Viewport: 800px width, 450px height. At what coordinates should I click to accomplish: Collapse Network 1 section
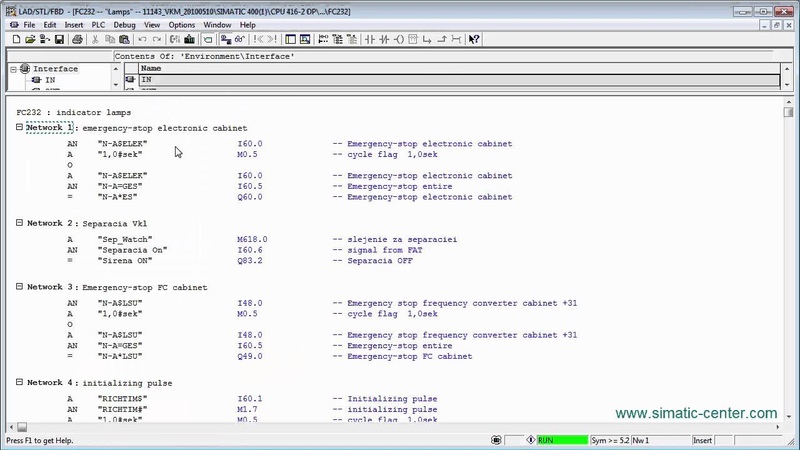pyautogui.click(x=19, y=127)
